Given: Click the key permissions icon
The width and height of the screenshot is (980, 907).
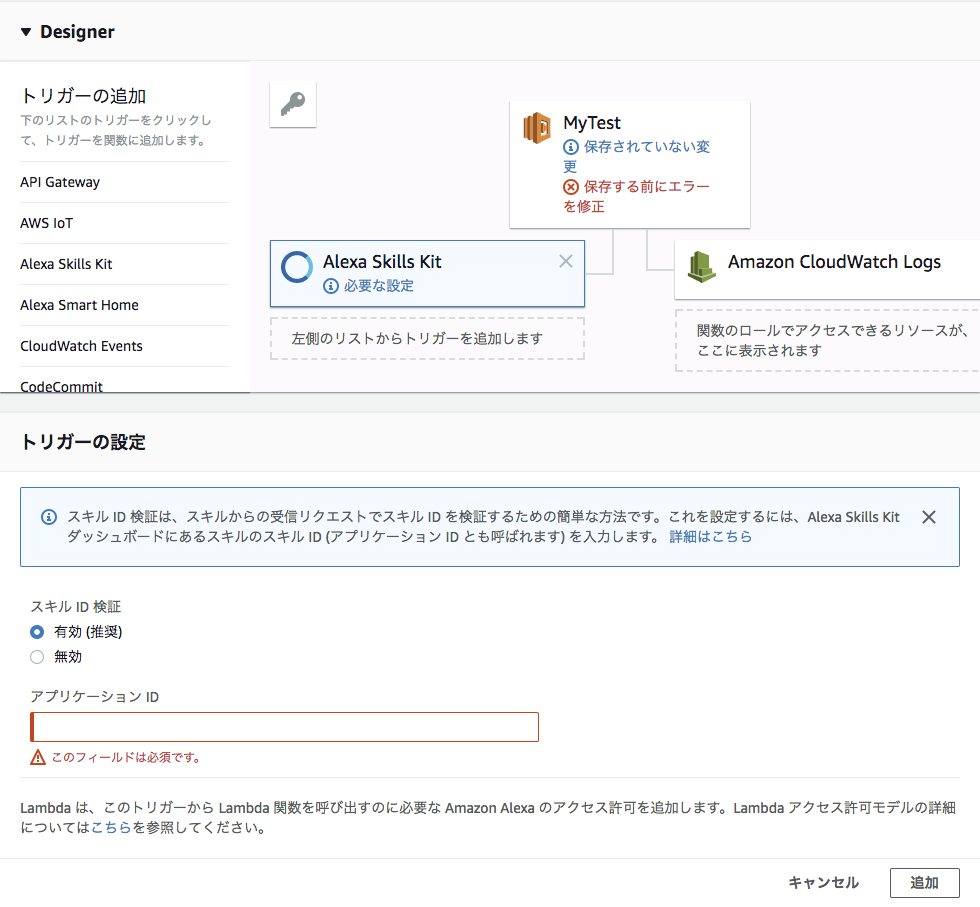Looking at the screenshot, I should pyautogui.click(x=293, y=104).
